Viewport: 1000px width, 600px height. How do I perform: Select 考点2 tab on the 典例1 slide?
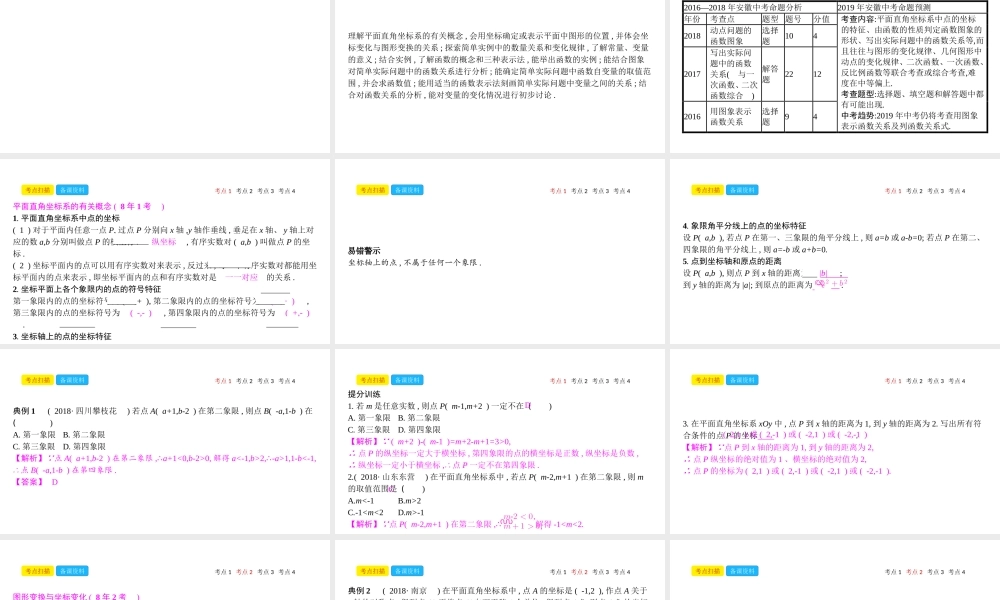[x=244, y=381]
